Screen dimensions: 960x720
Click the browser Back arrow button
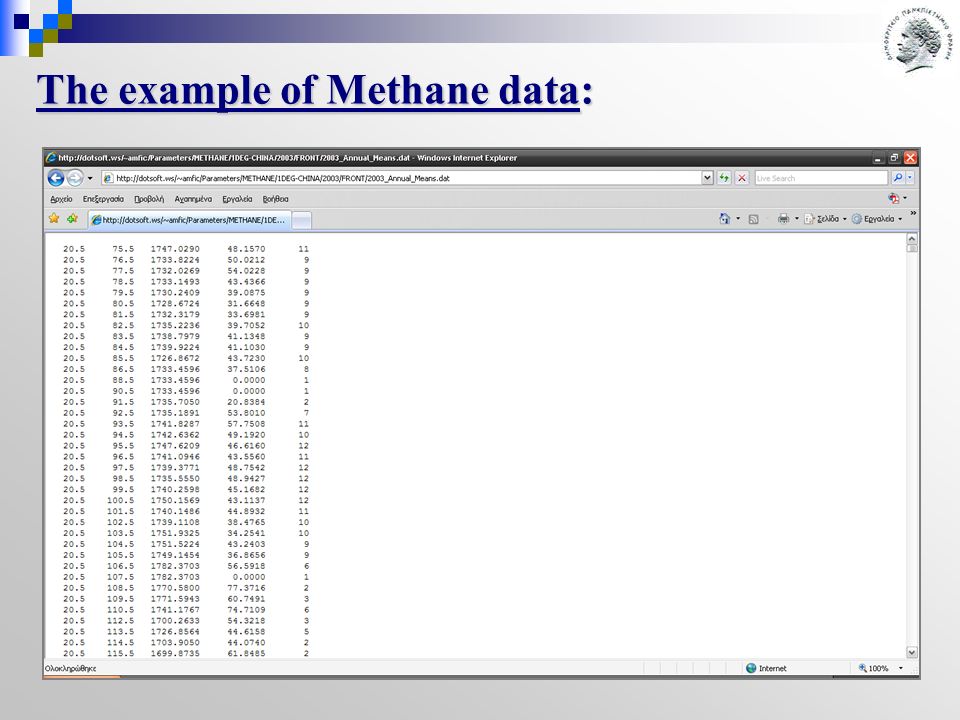pos(56,178)
